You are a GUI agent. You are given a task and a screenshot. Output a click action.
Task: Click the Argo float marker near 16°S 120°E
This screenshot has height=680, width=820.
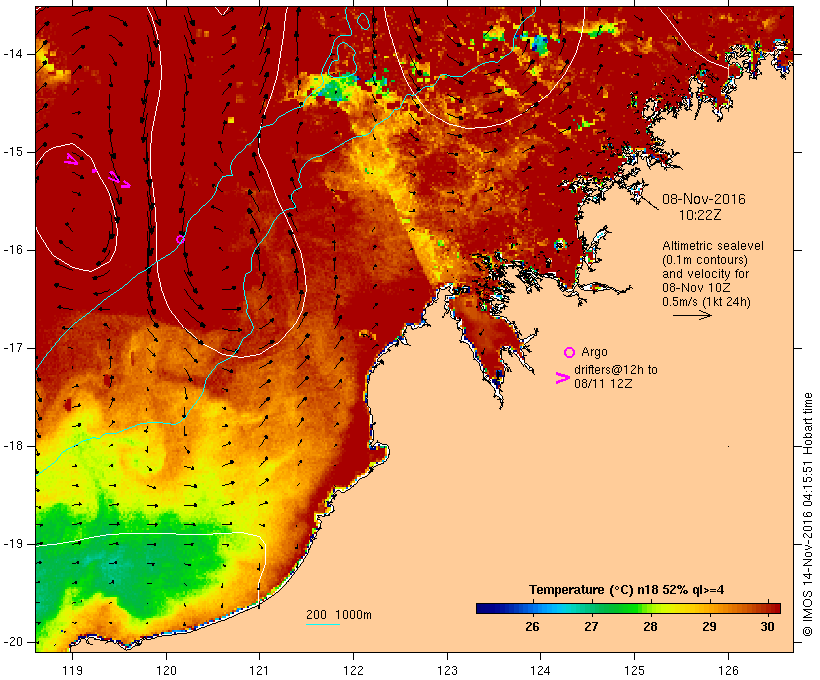point(180,240)
